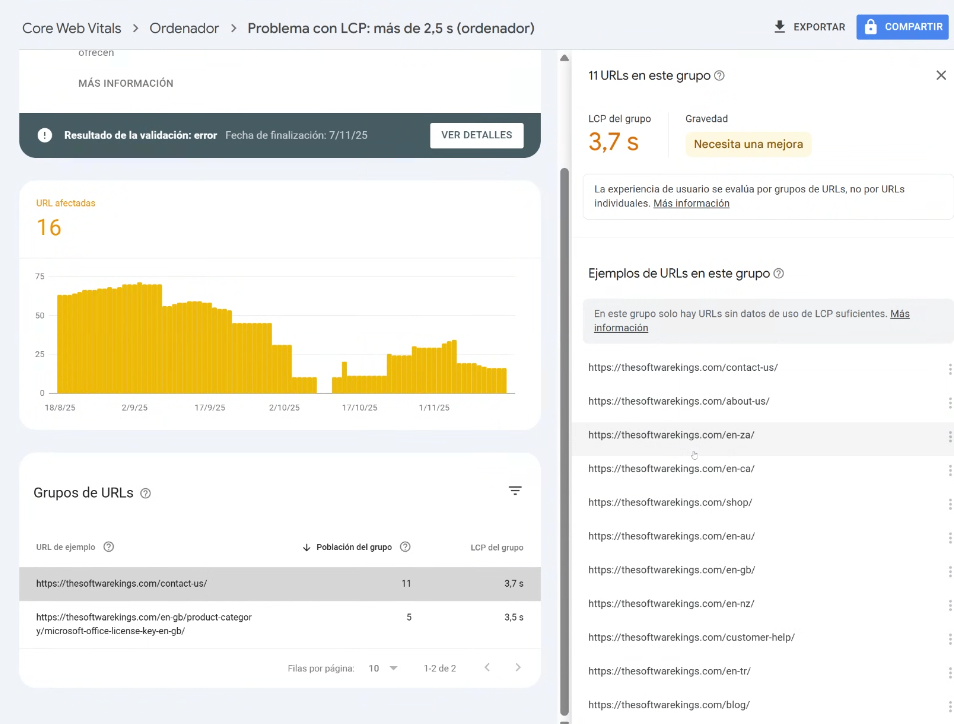Image resolution: width=954 pixels, height=724 pixels.
Task: Click help icon next to Grupos de URLs title
Action: [x=146, y=494]
